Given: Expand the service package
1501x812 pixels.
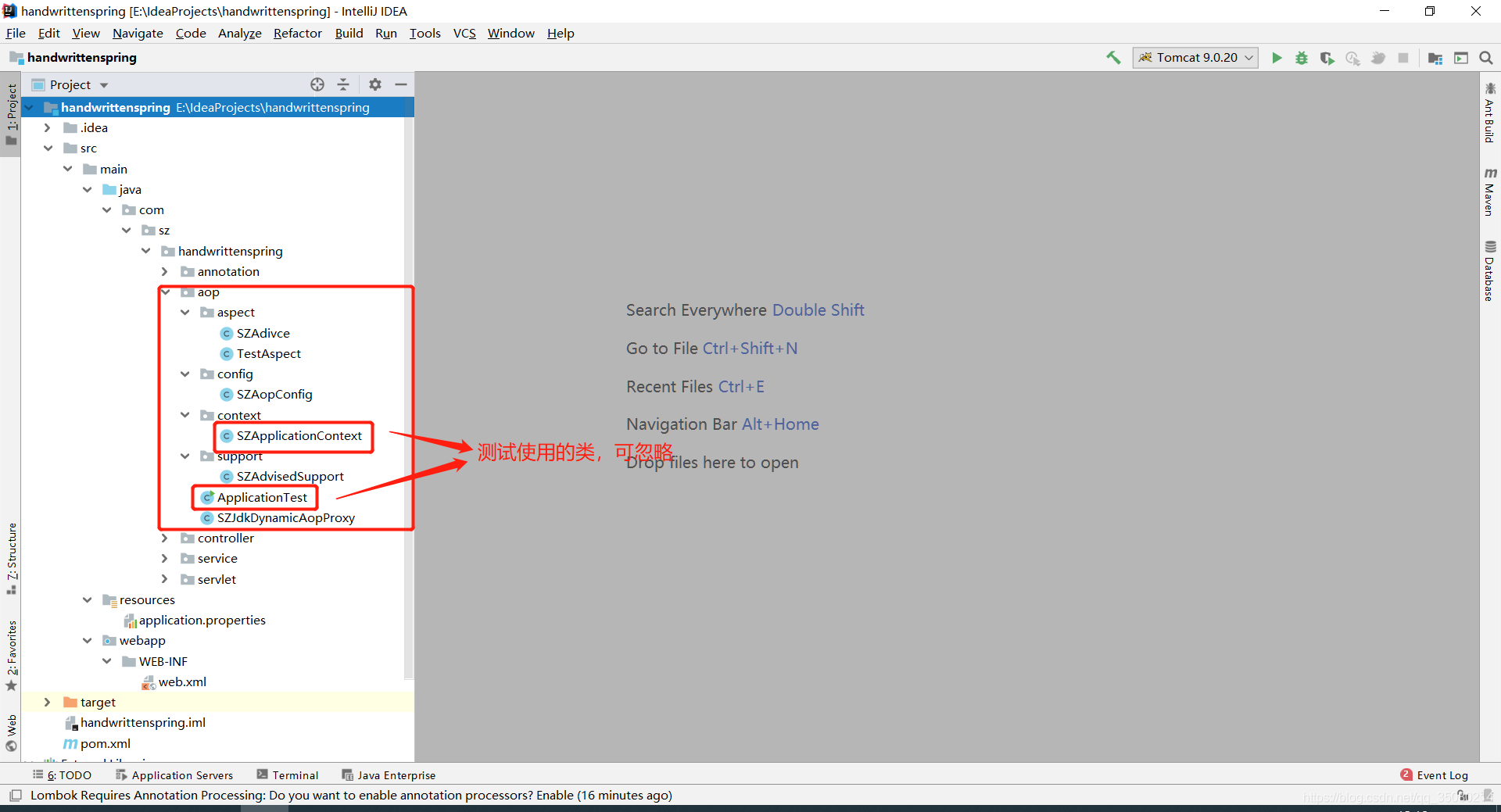Looking at the screenshot, I should click(164, 558).
